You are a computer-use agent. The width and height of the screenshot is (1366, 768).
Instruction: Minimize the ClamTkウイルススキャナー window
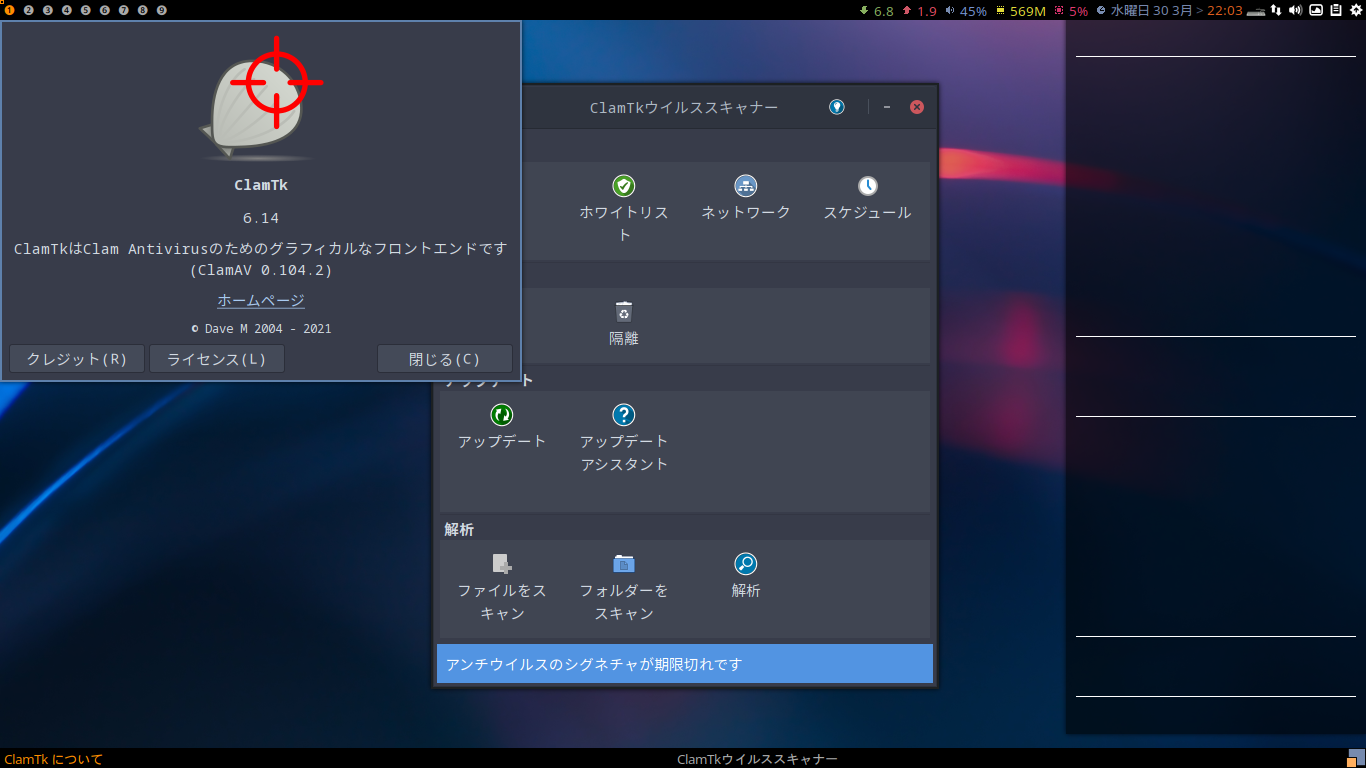pos(887,107)
